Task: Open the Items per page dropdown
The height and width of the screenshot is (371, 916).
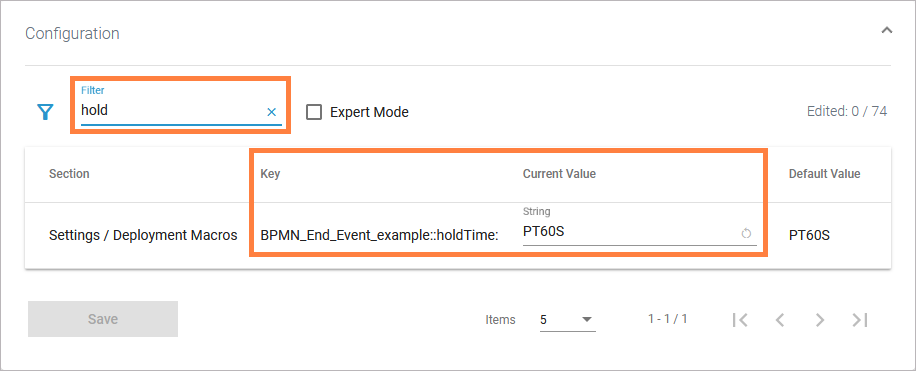Action: 567,320
